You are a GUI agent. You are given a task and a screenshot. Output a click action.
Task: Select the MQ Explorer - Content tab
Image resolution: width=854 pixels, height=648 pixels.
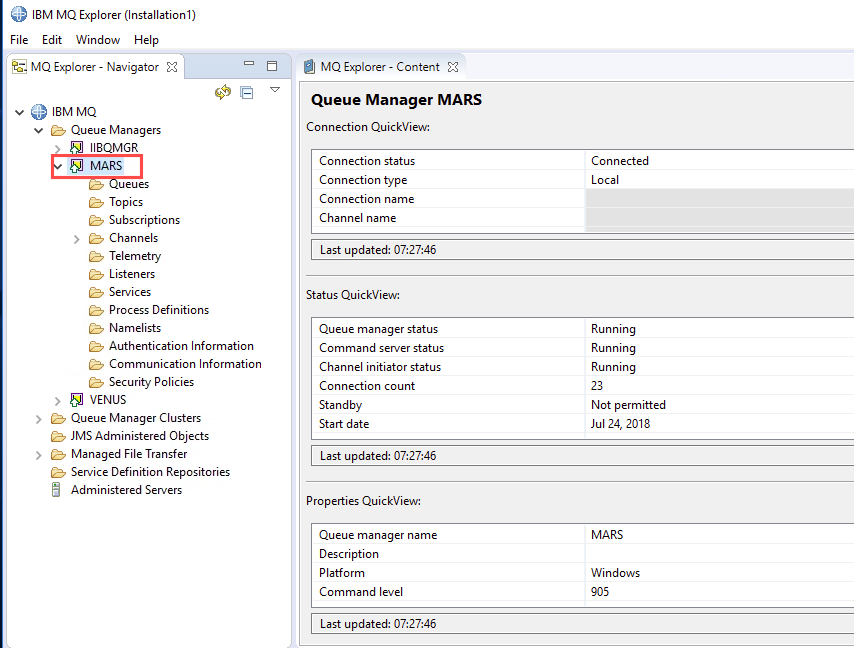pyautogui.click(x=380, y=67)
